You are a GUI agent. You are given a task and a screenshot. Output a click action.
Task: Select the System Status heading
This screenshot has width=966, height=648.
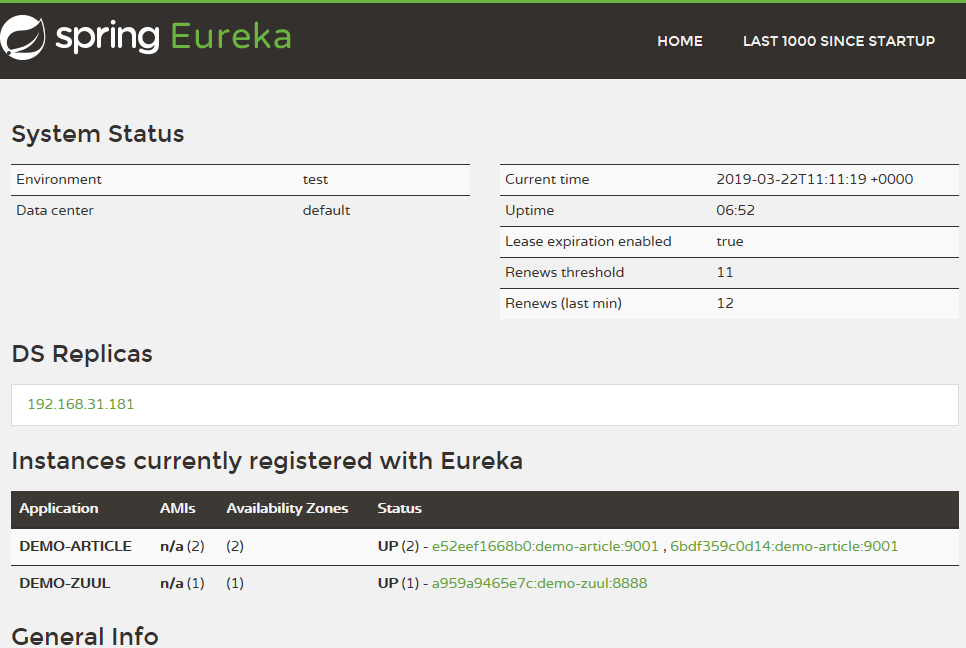click(x=98, y=134)
